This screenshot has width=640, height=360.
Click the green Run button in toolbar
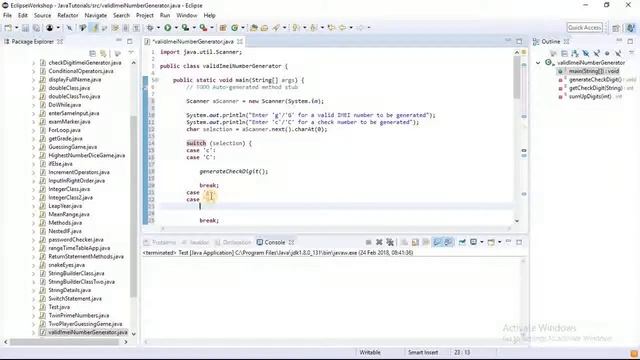(x=168, y=28)
